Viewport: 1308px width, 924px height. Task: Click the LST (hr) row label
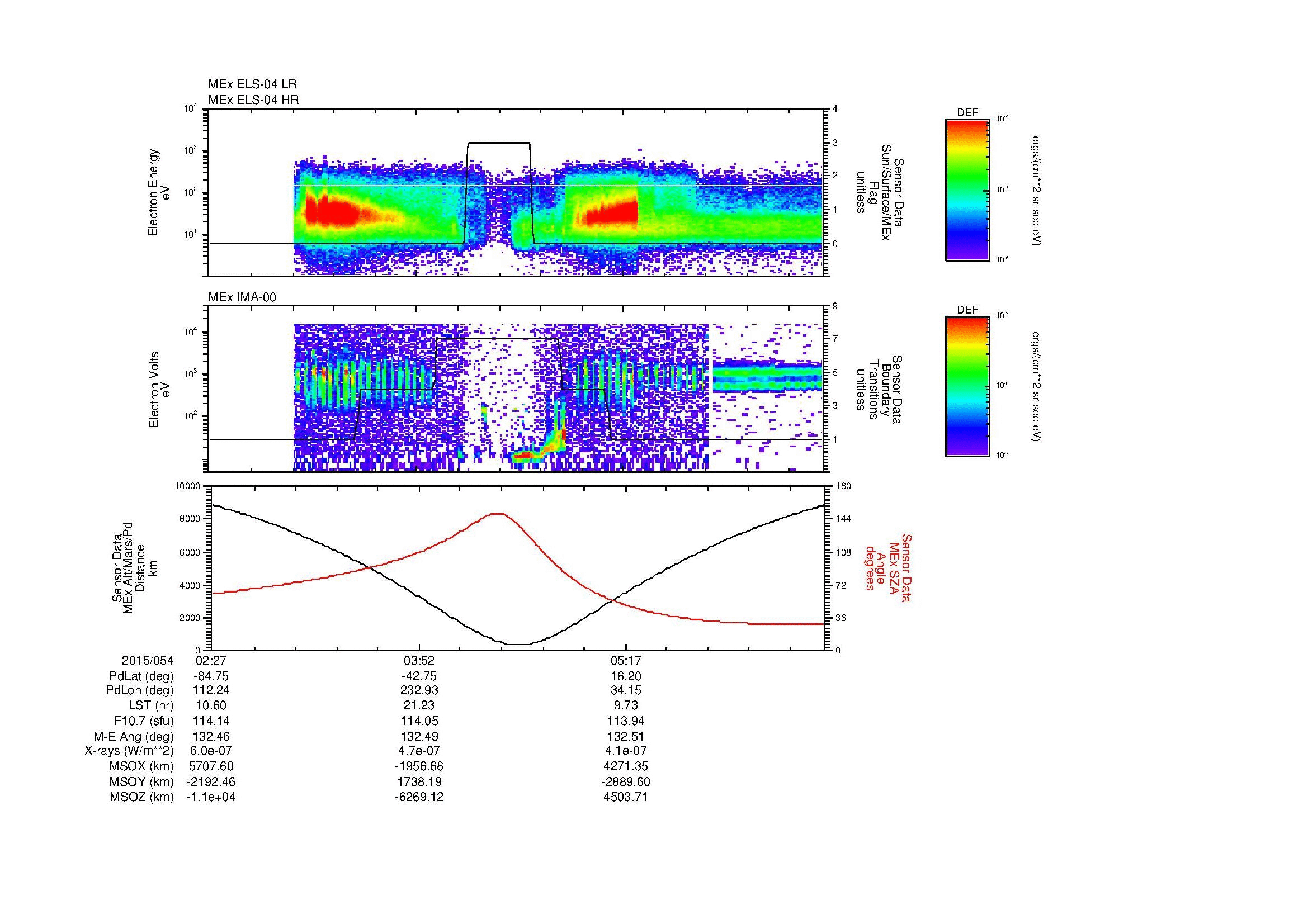[151, 706]
